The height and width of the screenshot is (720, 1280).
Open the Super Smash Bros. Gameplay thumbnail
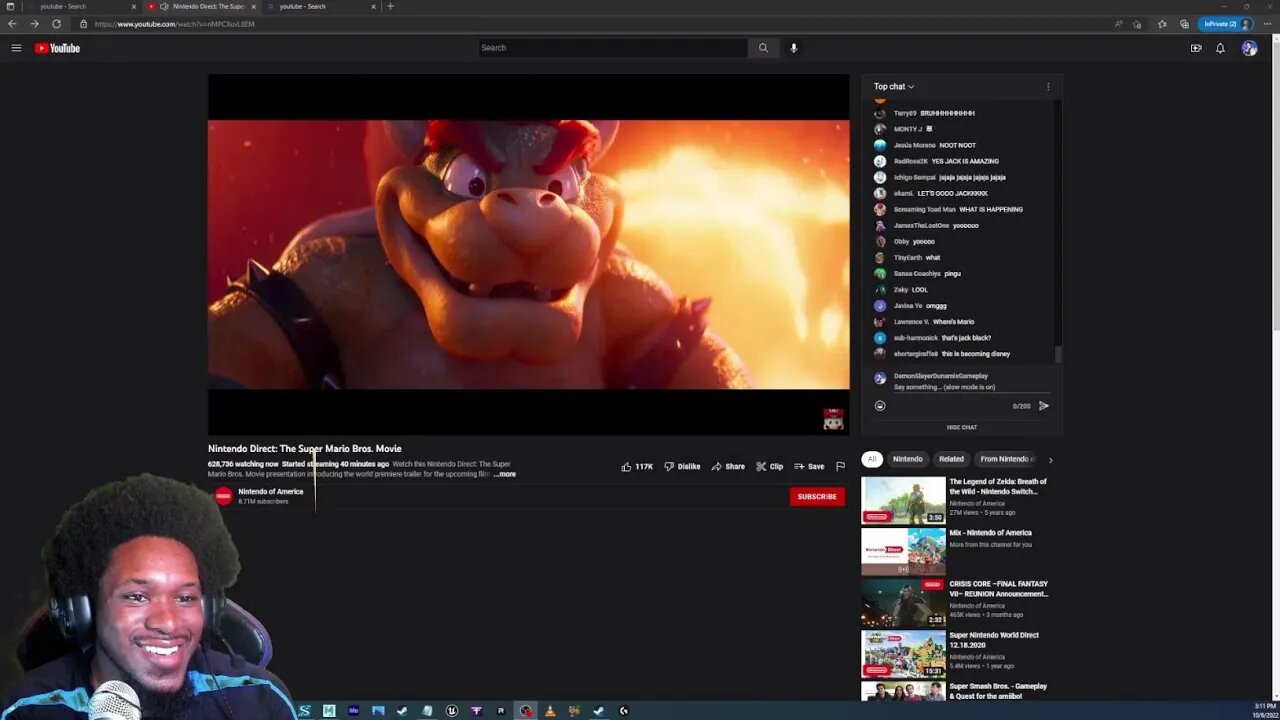(x=903, y=692)
